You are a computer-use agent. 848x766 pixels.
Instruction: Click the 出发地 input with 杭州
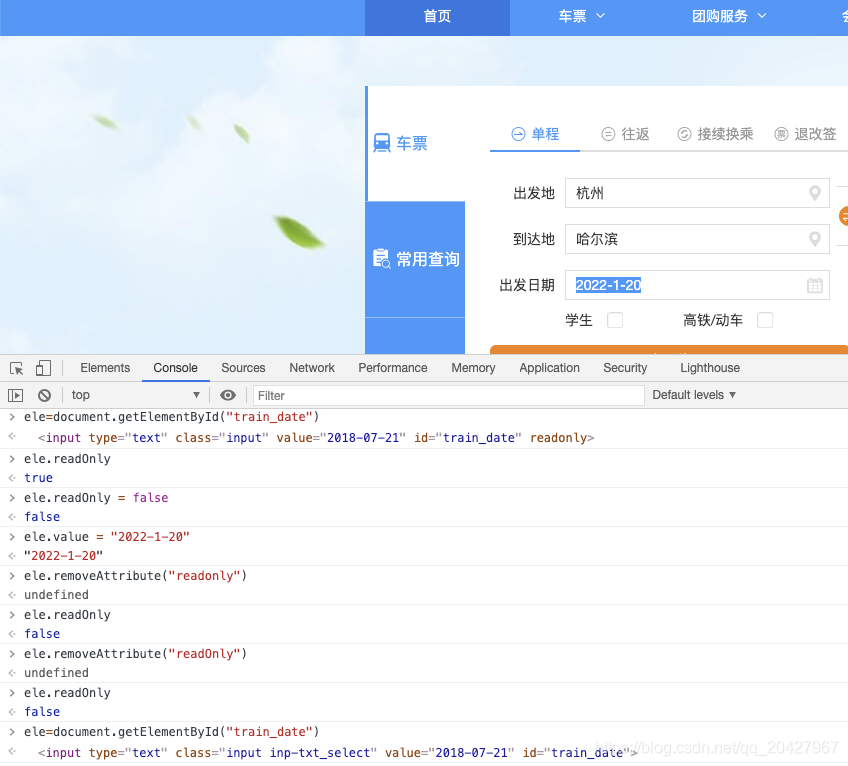[x=697, y=193]
